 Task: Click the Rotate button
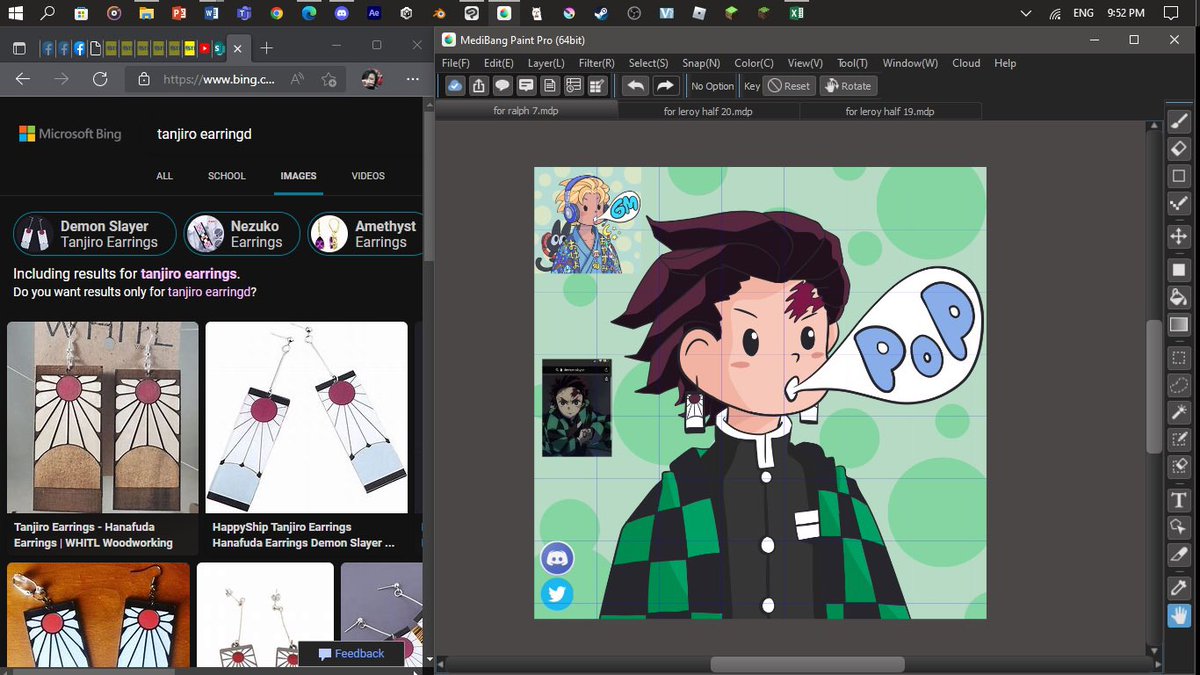847,86
